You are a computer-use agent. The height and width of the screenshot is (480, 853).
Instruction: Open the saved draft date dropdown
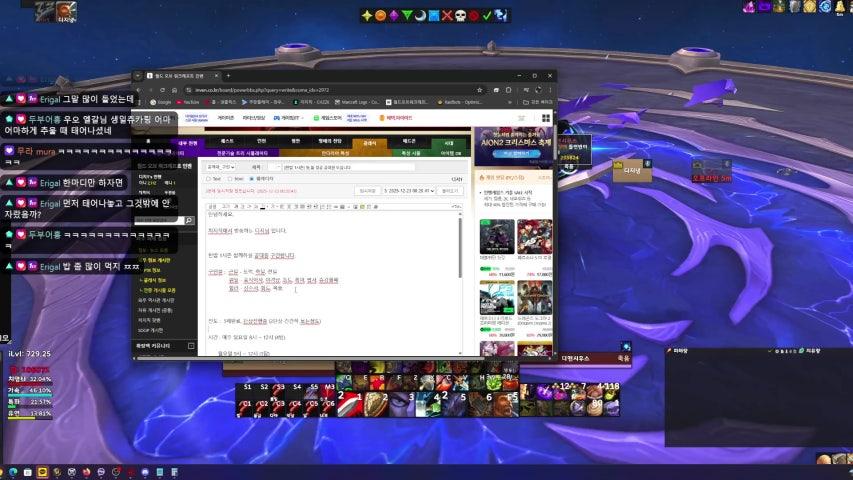(409, 191)
